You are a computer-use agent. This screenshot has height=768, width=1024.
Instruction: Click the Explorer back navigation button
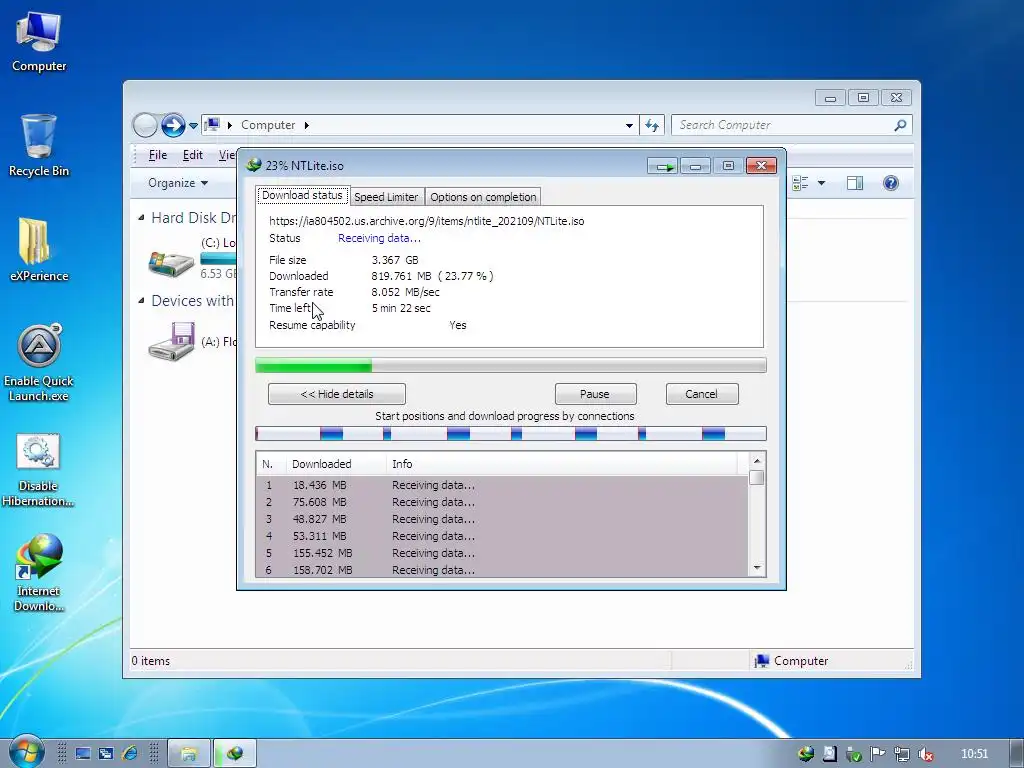pos(145,125)
